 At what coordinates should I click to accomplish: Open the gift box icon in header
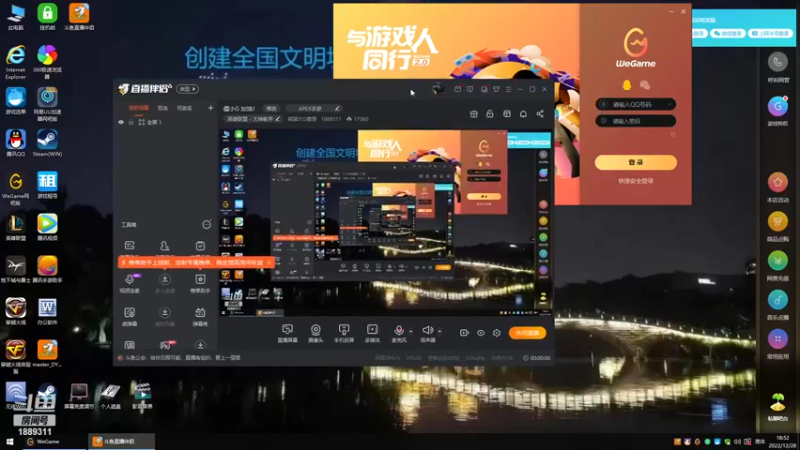pos(473,114)
